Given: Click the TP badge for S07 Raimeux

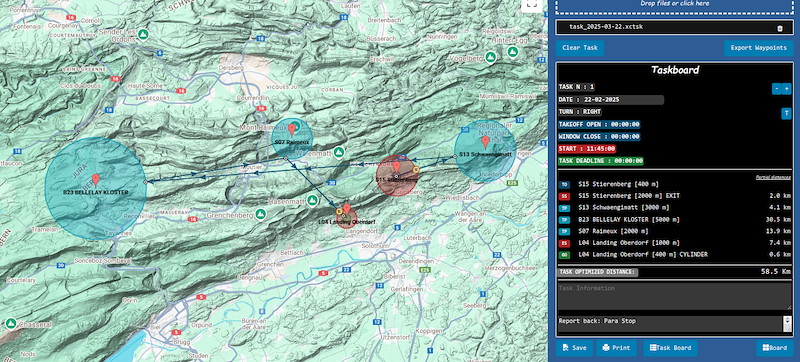Looking at the screenshot, I should [565, 231].
